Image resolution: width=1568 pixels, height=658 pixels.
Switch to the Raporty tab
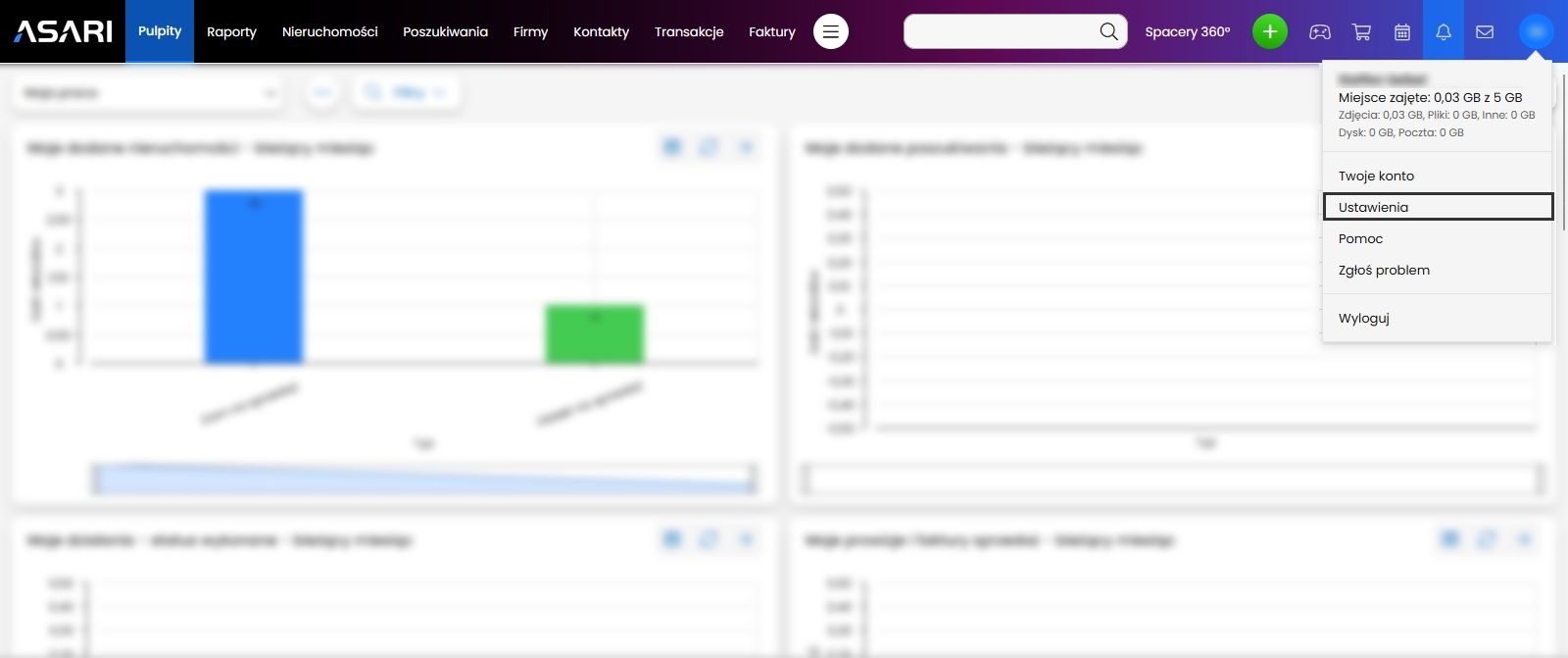[x=231, y=31]
